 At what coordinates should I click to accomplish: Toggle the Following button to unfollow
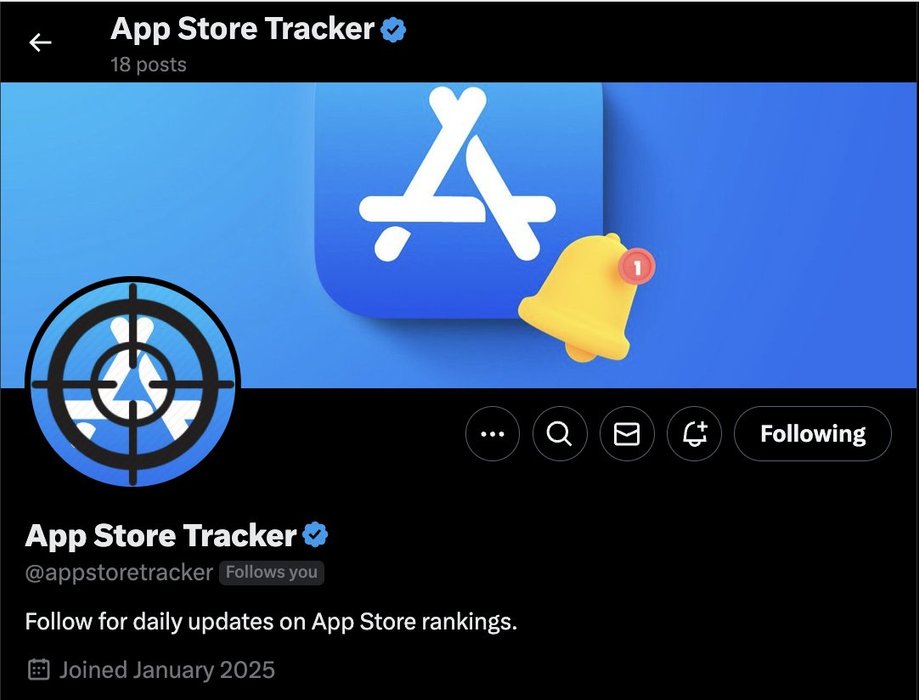pos(812,434)
